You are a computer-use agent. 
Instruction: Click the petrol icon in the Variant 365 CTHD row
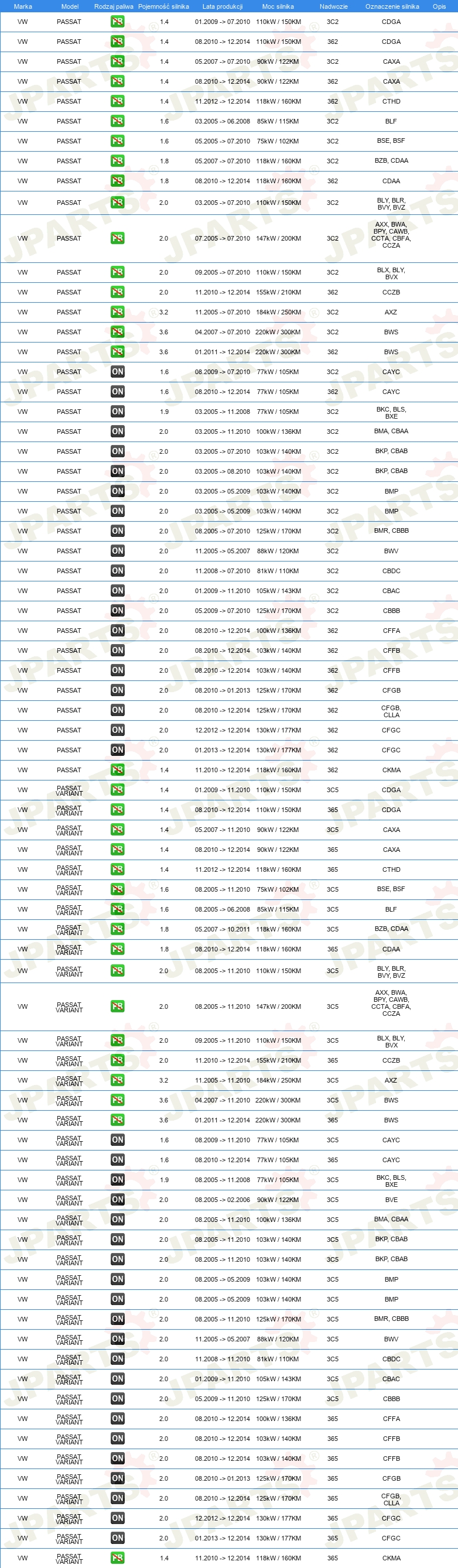click(118, 869)
